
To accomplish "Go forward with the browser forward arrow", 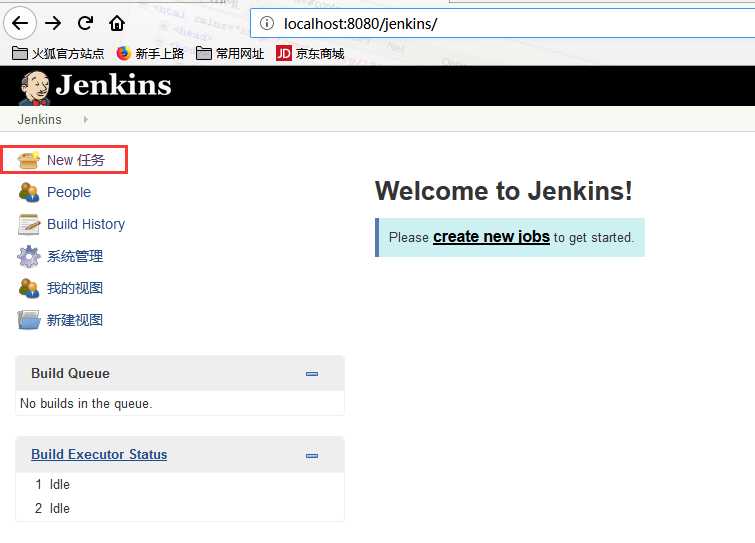I will 53,23.
